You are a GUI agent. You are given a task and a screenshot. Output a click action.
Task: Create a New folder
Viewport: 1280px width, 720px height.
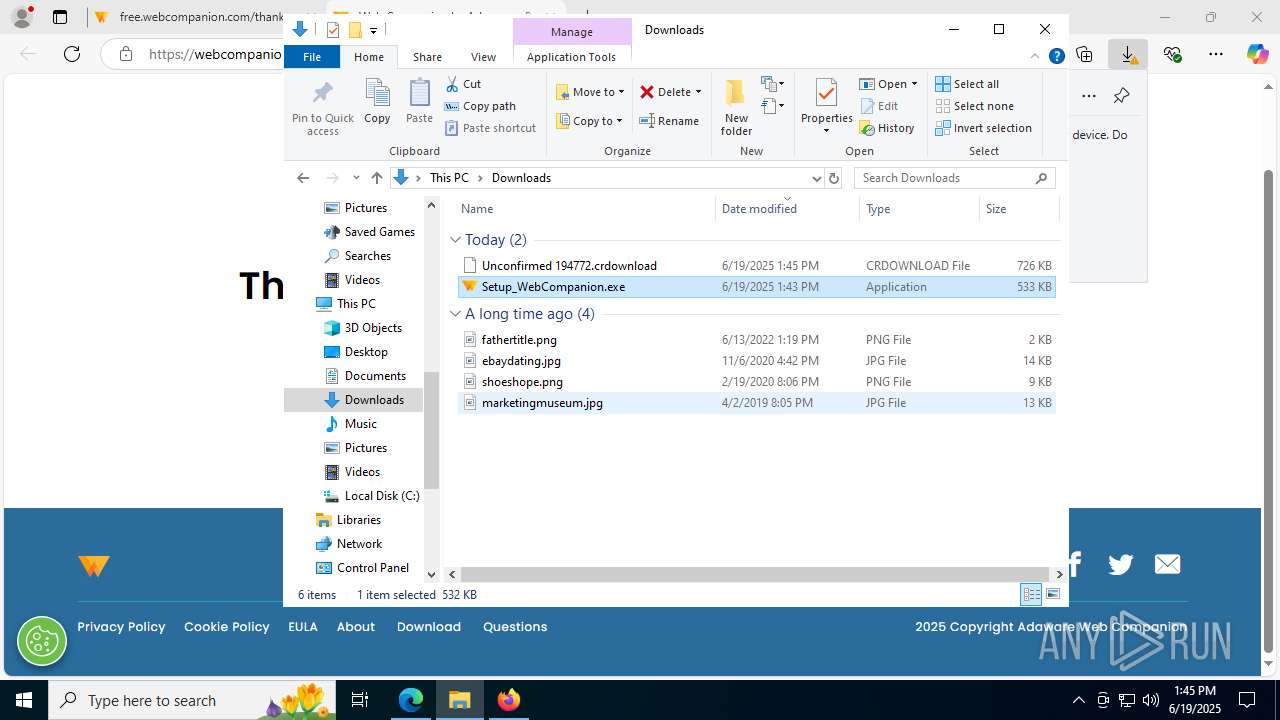(x=736, y=108)
